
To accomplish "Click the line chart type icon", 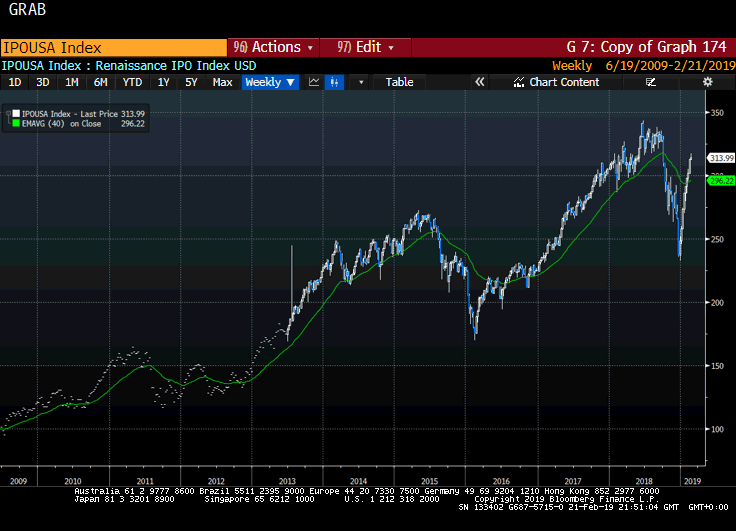I will click(x=314, y=82).
